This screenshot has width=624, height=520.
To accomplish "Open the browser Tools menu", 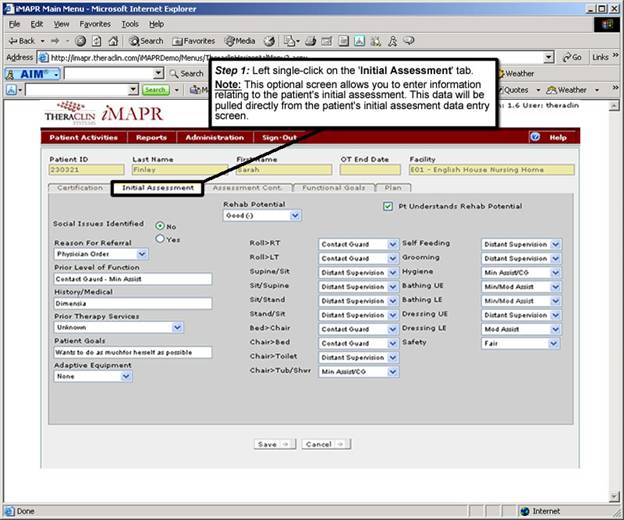I will click(130, 24).
